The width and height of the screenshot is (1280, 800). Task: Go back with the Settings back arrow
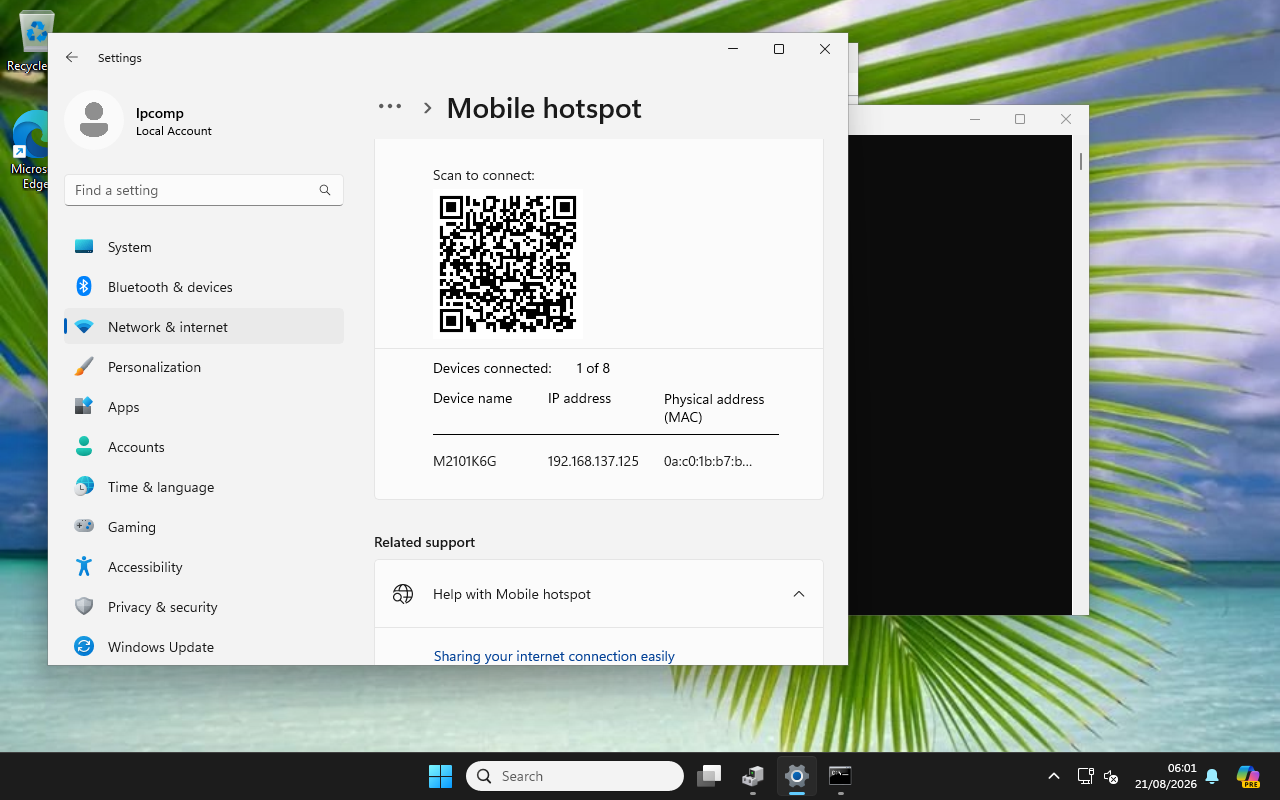click(x=72, y=58)
